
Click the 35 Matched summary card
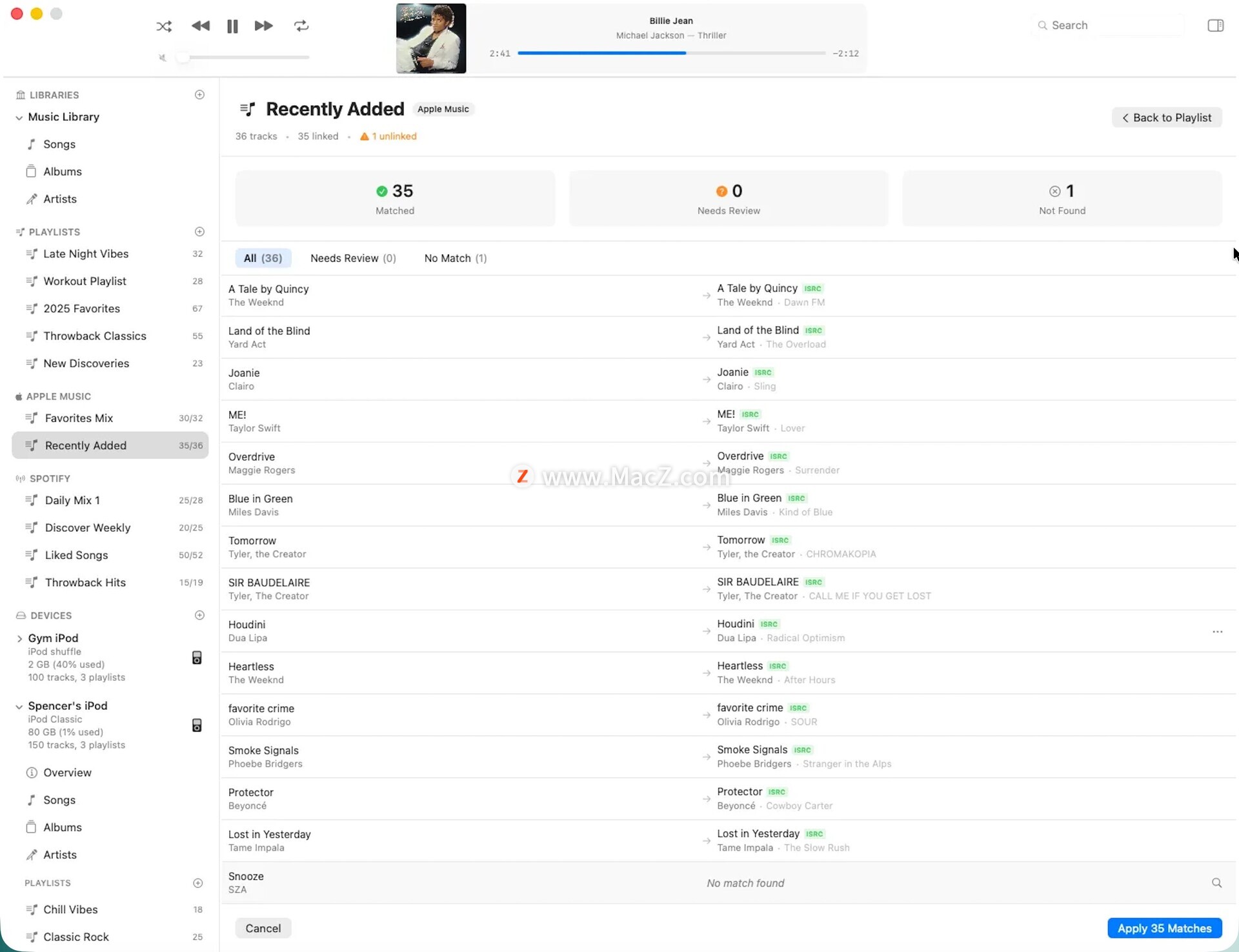click(x=395, y=199)
